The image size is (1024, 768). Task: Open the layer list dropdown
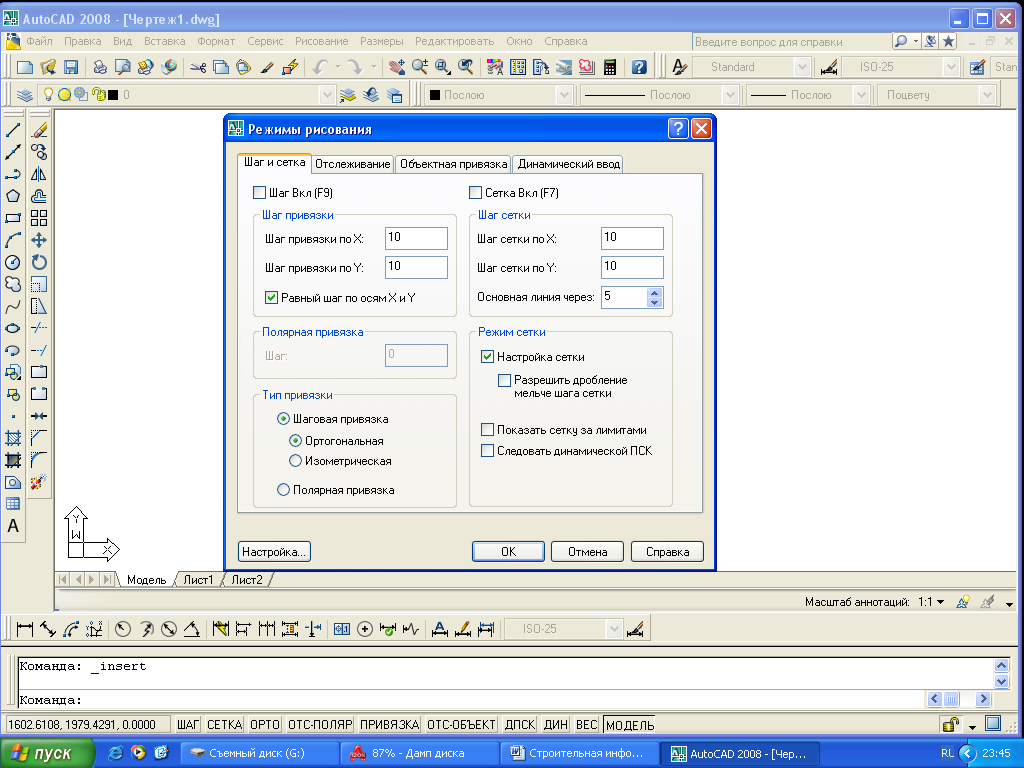click(328, 95)
